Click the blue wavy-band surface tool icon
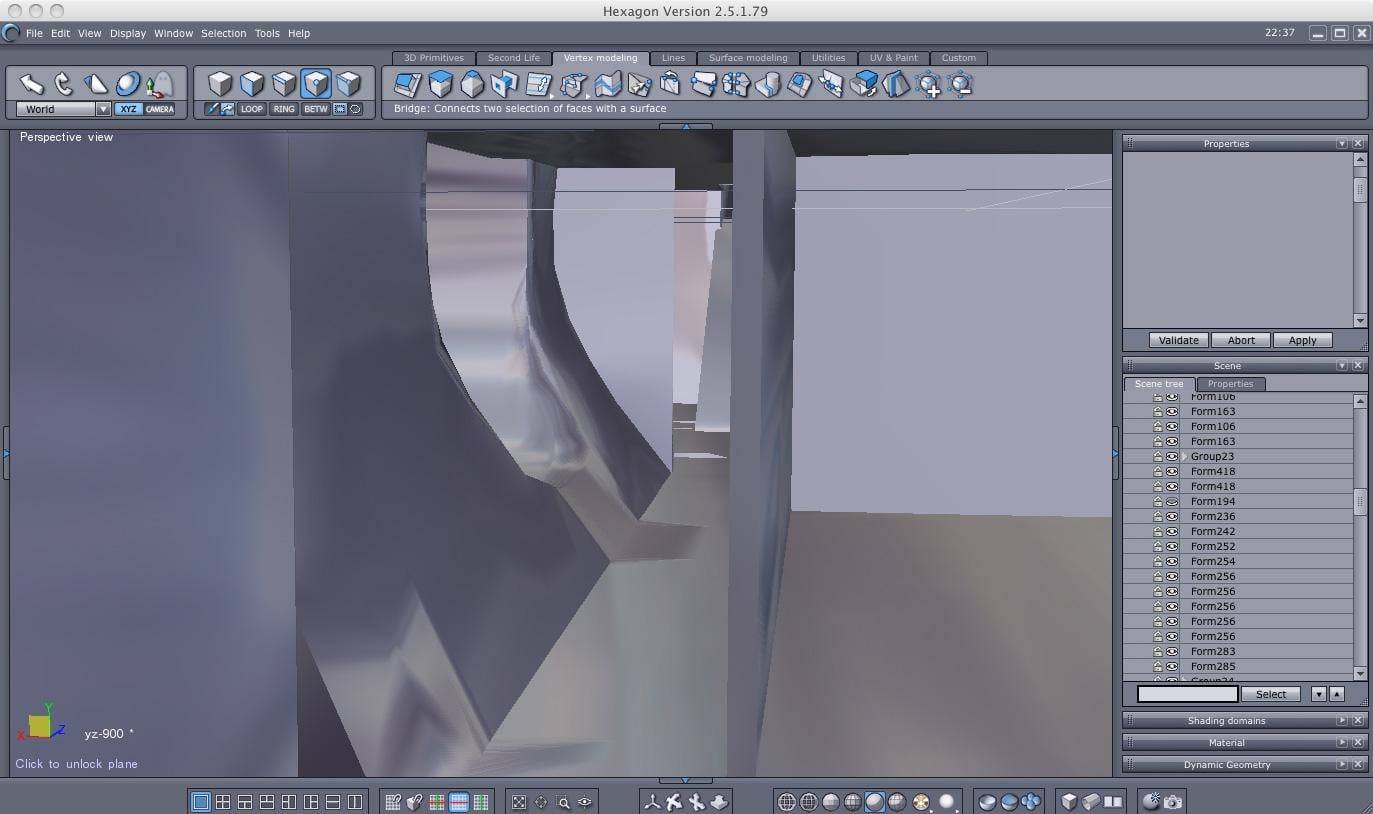Image resolution: width=1373 pixels, height=814 pixels. (607, 84)
